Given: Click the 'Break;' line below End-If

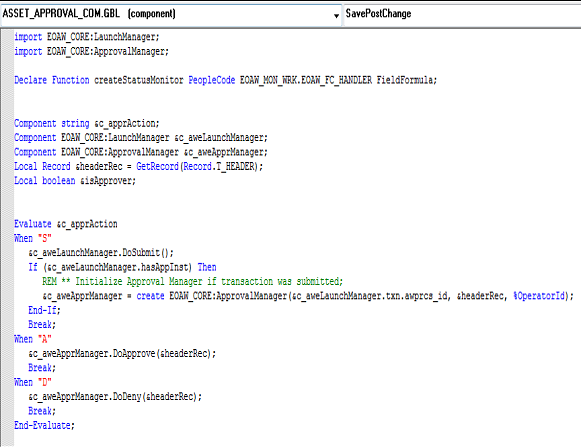Looking at the screenshot, I should coord(42,325).
